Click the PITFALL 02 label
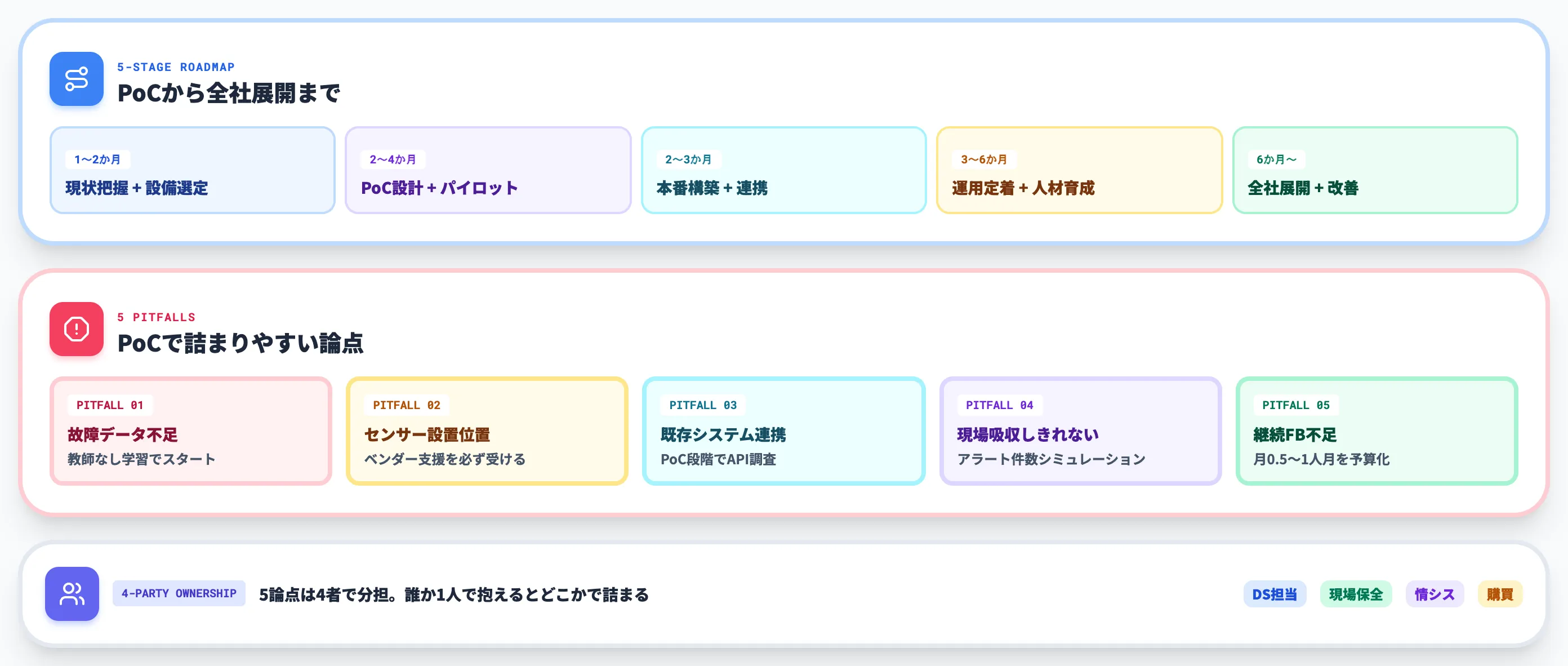This screenshot has height=666, width=1568. [407, 406]
